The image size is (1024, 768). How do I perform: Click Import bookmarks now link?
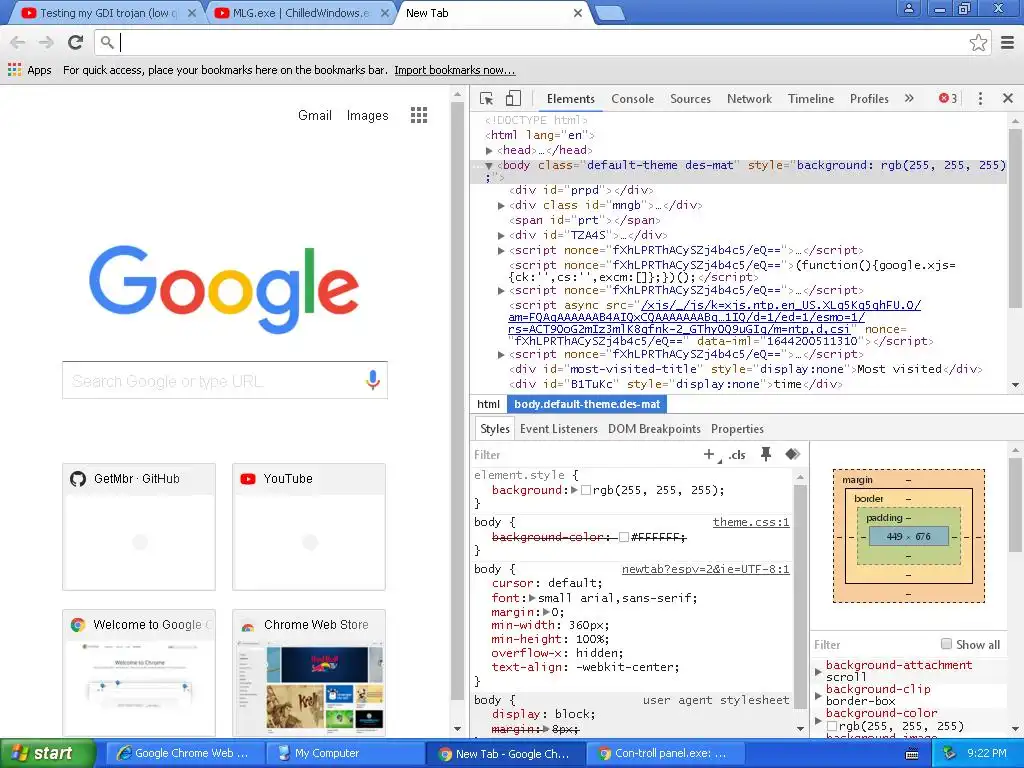(x=455, y=70)
